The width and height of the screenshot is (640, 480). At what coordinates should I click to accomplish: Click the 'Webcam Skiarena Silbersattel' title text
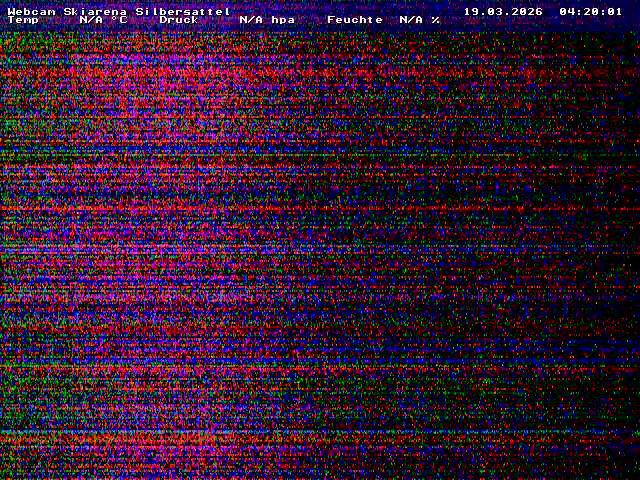119,11
